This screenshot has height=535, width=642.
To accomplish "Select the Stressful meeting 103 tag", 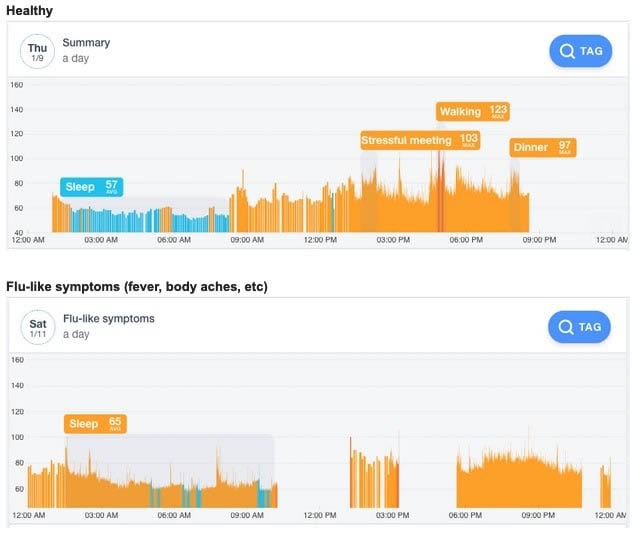I will pos(420,140).
